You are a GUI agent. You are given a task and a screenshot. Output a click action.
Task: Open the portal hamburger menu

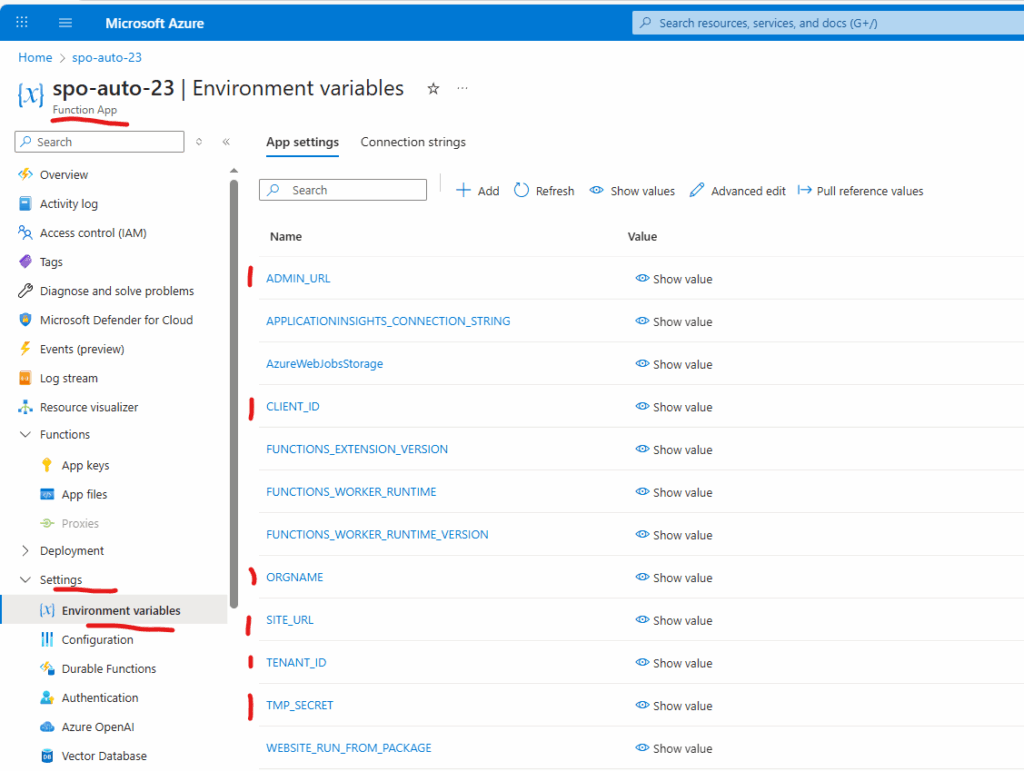[x=65, y=23]
